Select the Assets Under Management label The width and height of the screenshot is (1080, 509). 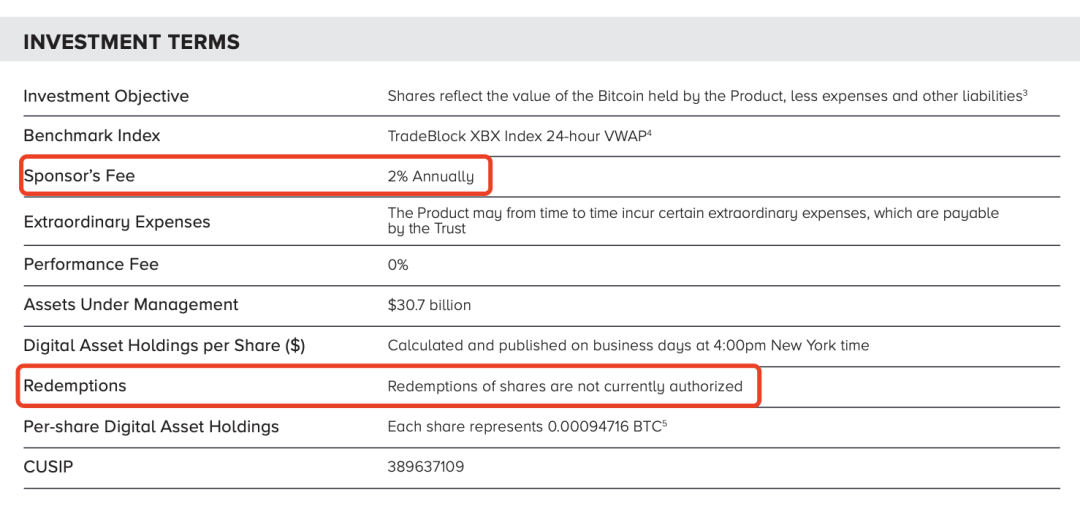point(131,304)
